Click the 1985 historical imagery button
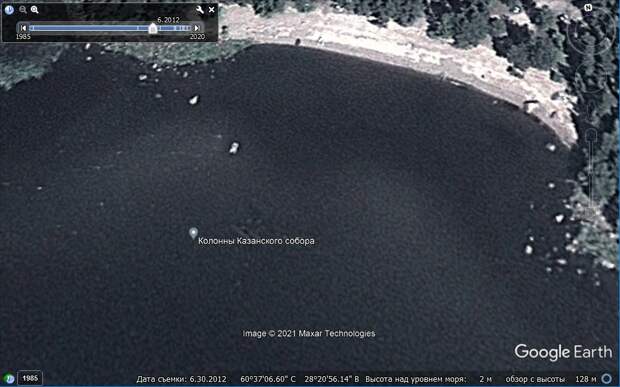Viewport: 620px width, 387px height. (x=30, y=378)
